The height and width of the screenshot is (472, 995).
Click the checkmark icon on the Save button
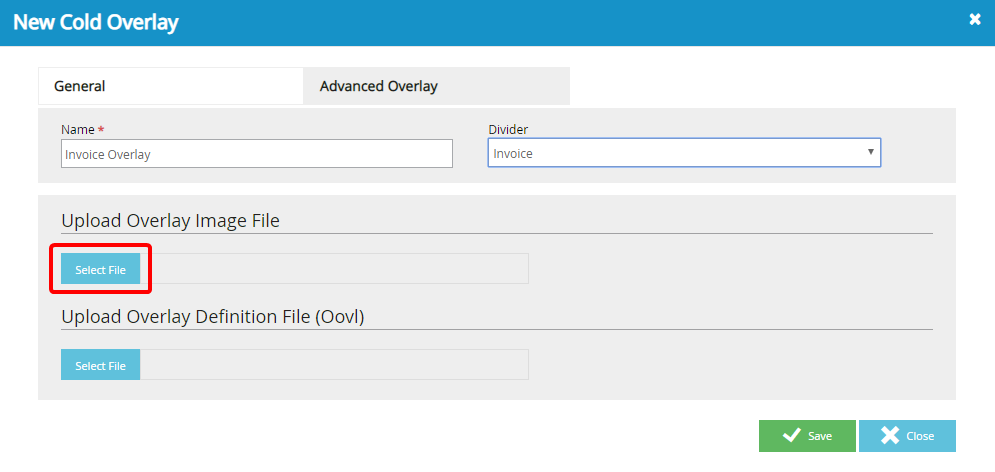click(x=791, y=436)
